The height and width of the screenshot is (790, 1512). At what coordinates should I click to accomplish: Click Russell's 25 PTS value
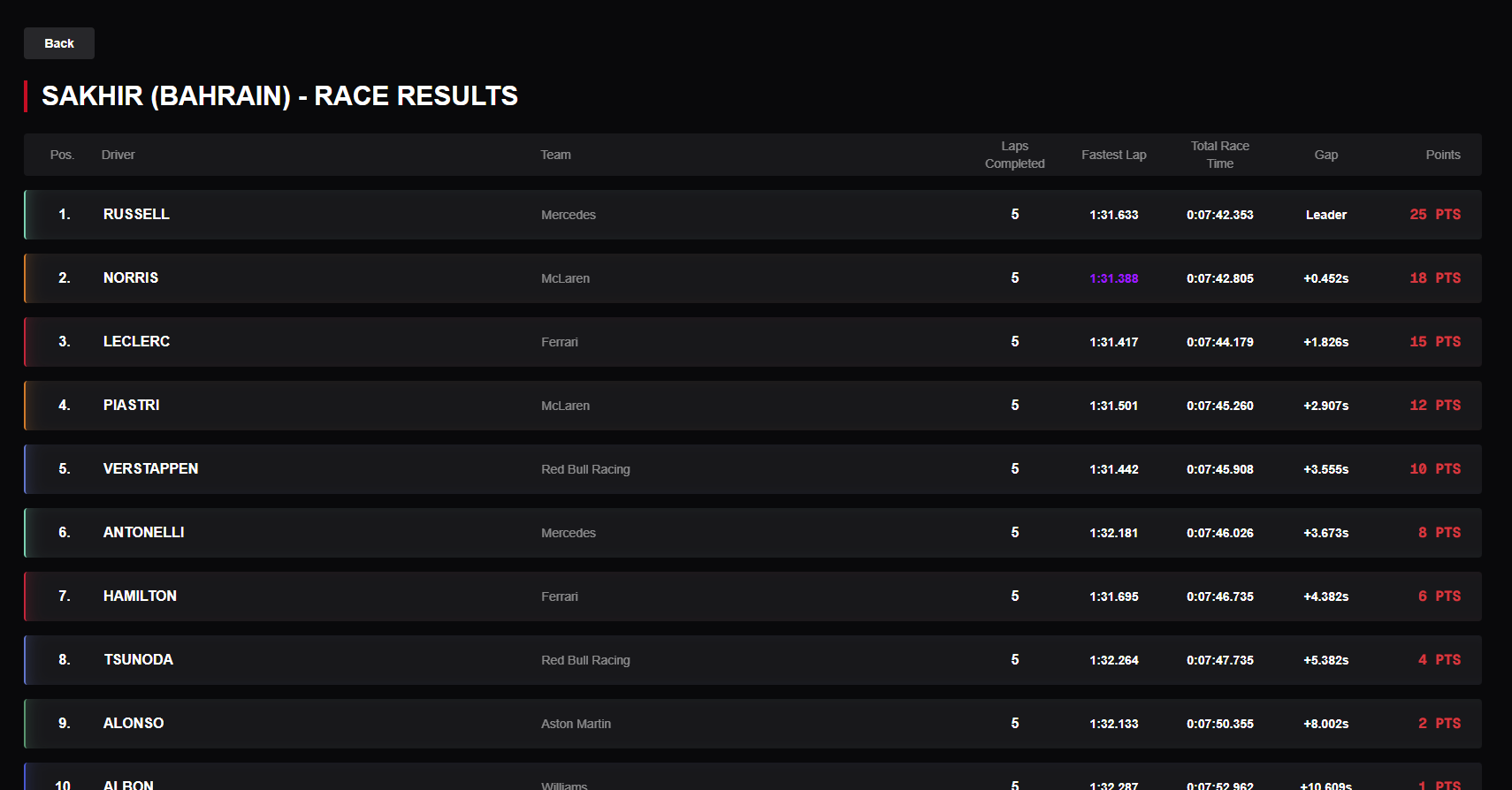1434,215
